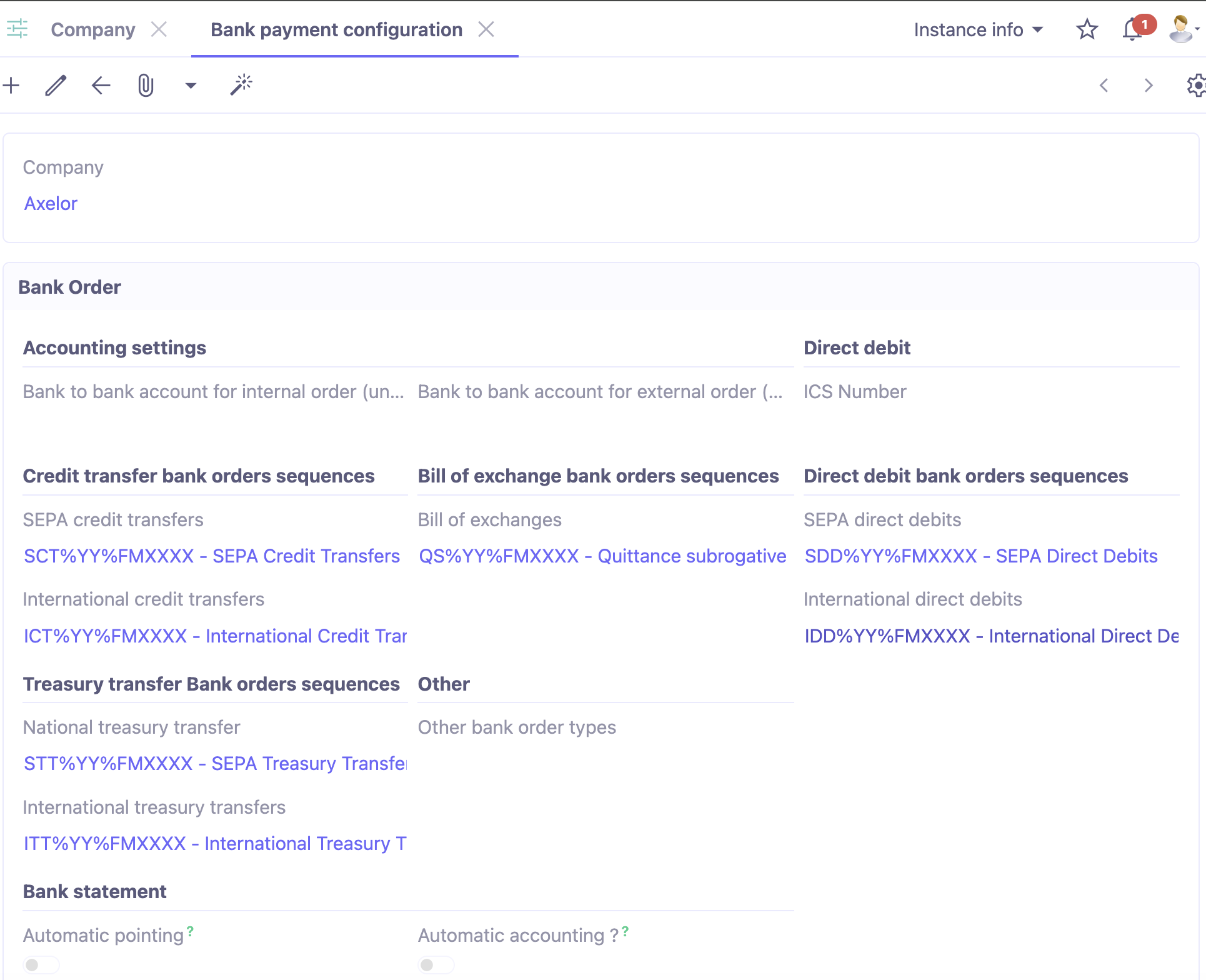Open attachments with the paperclip icon
The width and height of the screenshot is (1206, 980).
click(x=145, y=86)
